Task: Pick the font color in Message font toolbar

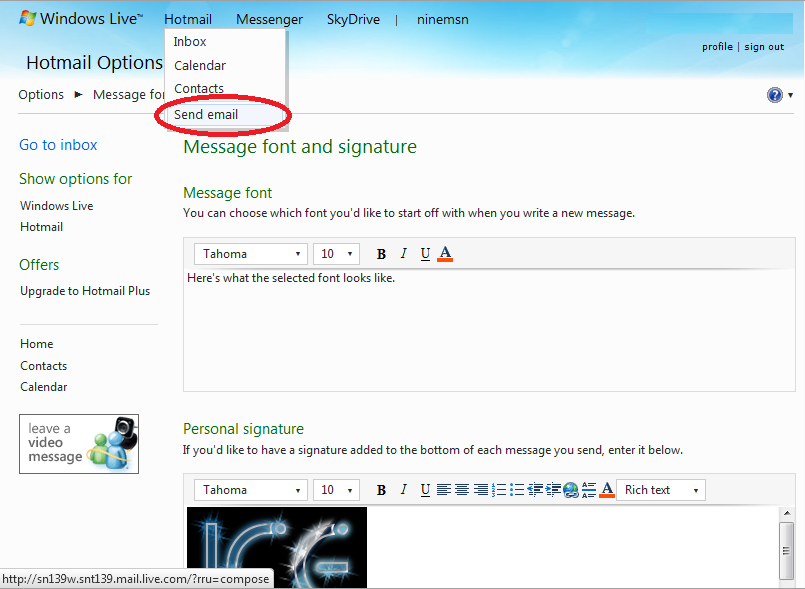Action: tap(446, 254)
